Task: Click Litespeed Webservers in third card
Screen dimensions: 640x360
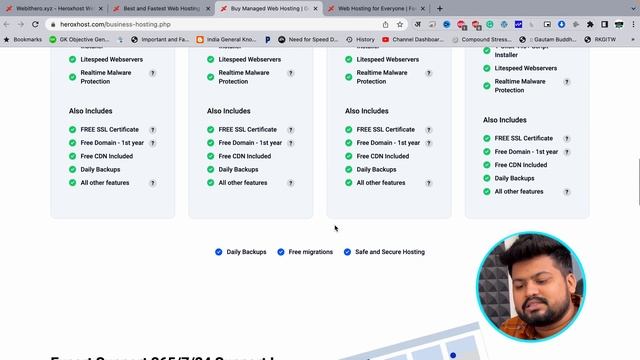Action: (x=388, y=60)
